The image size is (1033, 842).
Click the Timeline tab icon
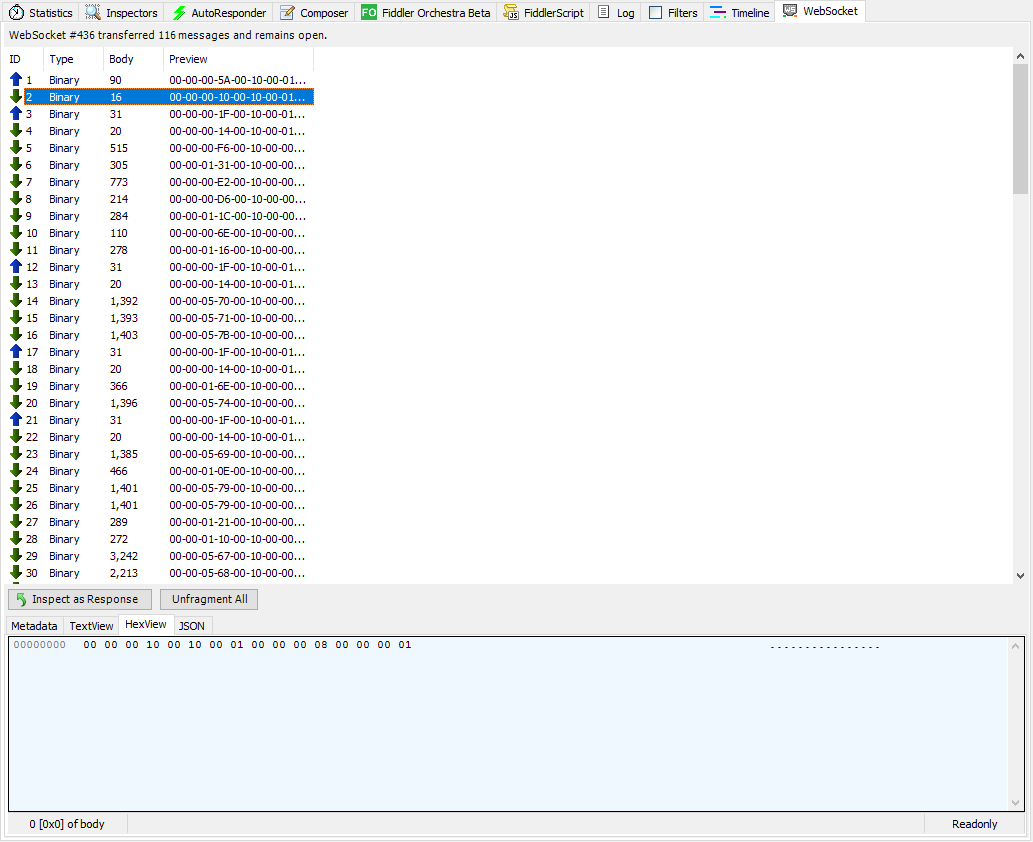(718, 13)
